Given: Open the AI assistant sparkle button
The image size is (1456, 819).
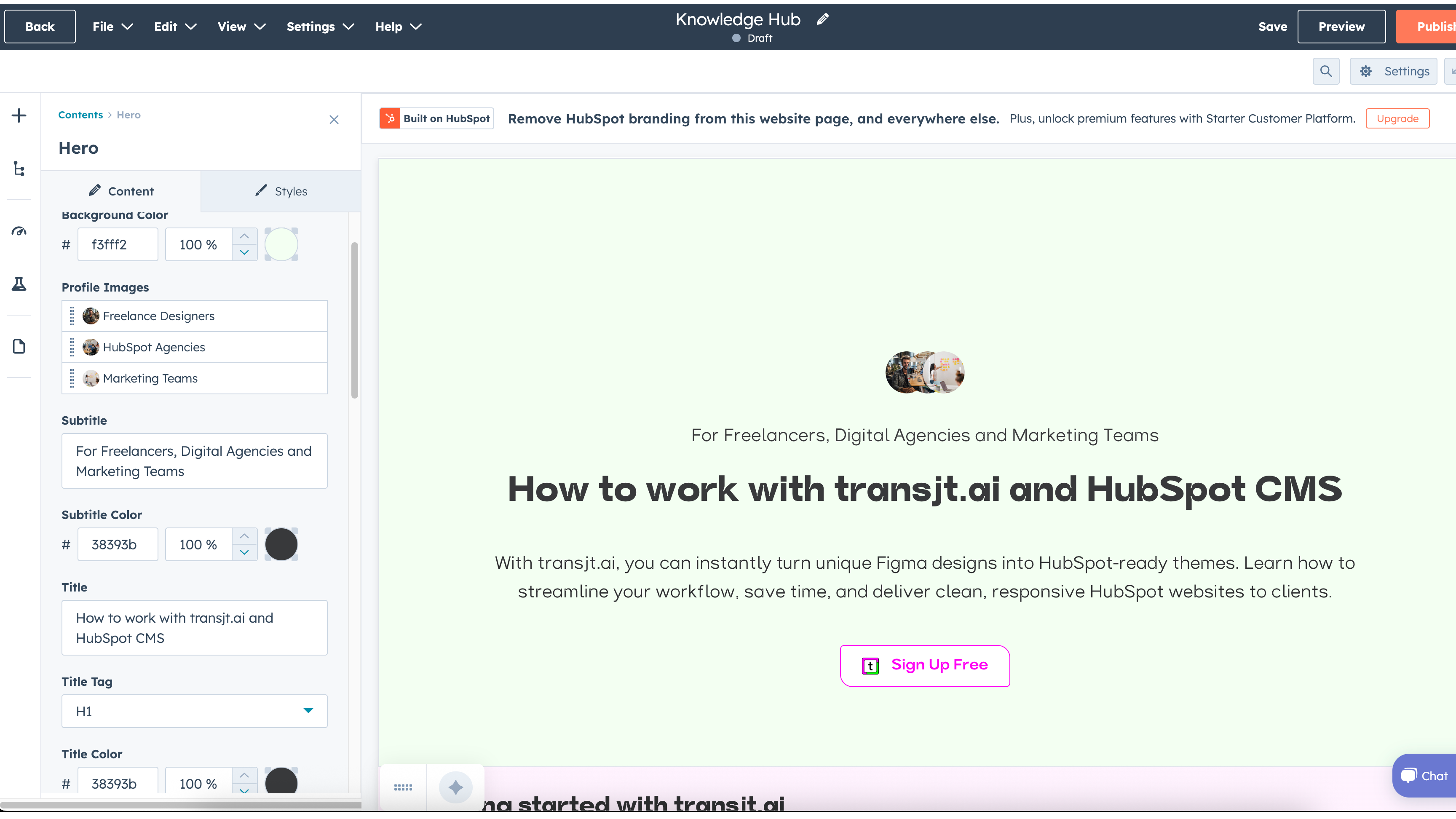Looking at the screenshot, I should (x=455, y=787).
